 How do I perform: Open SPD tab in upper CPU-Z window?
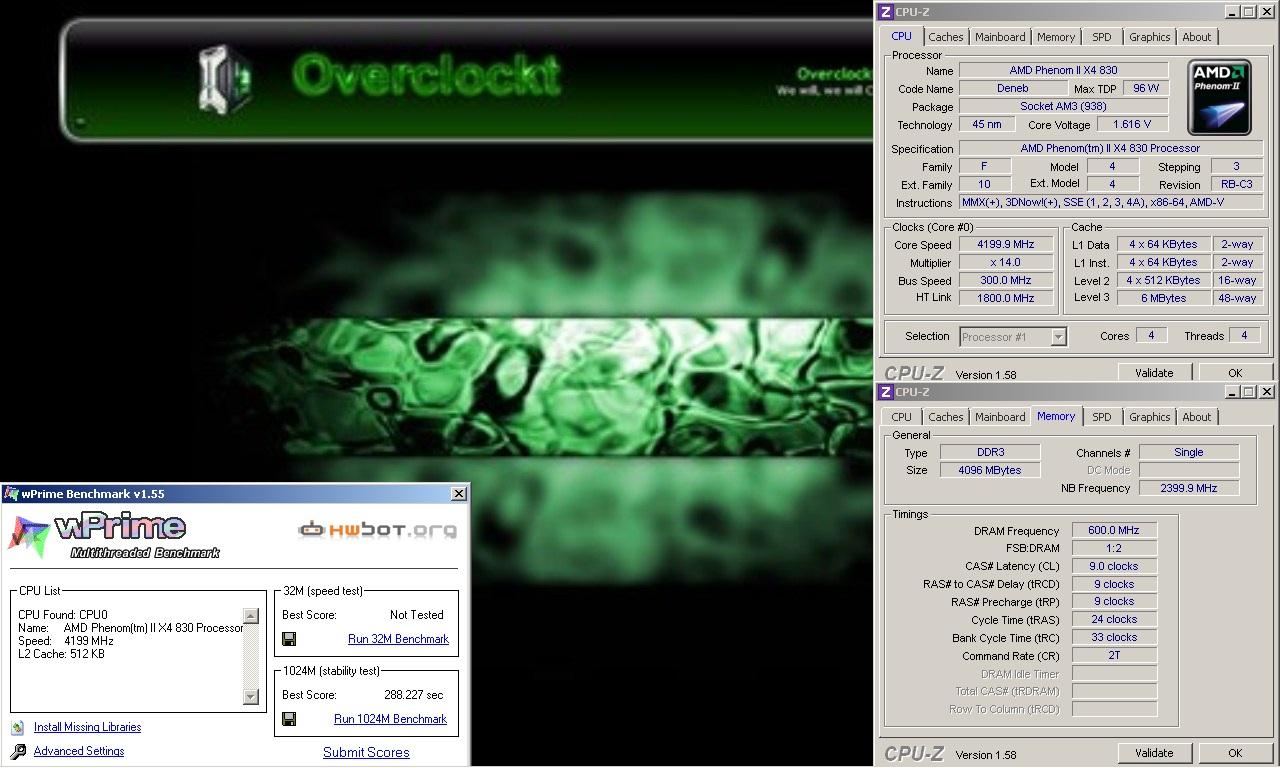tap(1101, 37)
